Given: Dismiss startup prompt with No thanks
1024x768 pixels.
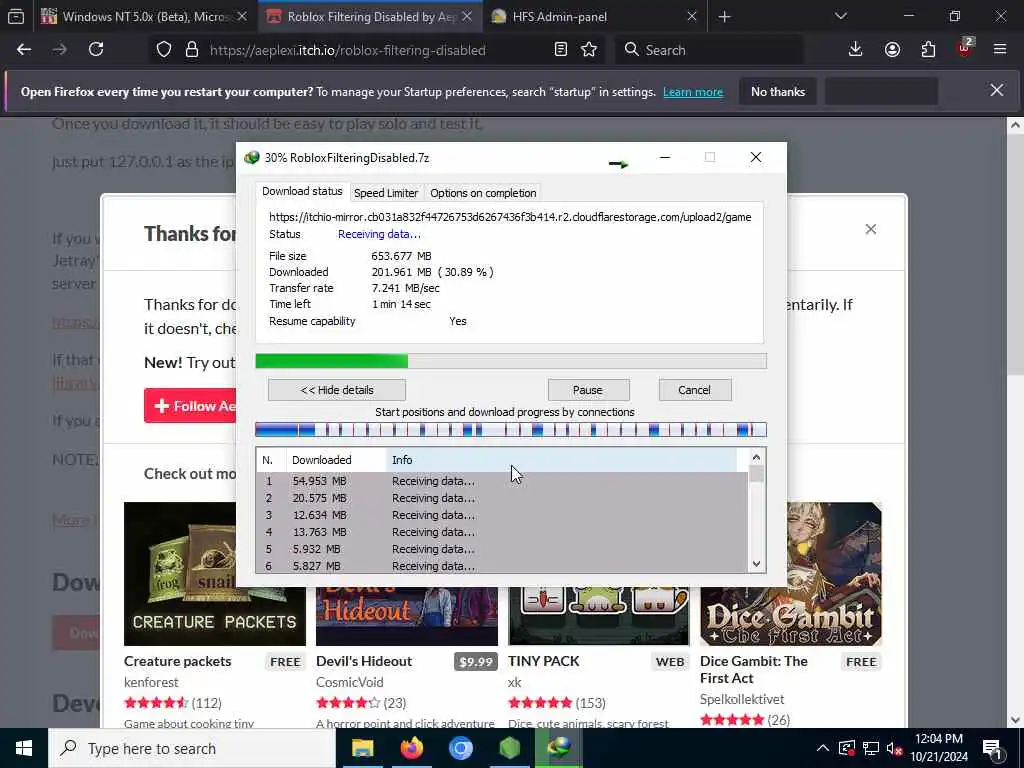Looking at the screenshot, I should [778, 92].
